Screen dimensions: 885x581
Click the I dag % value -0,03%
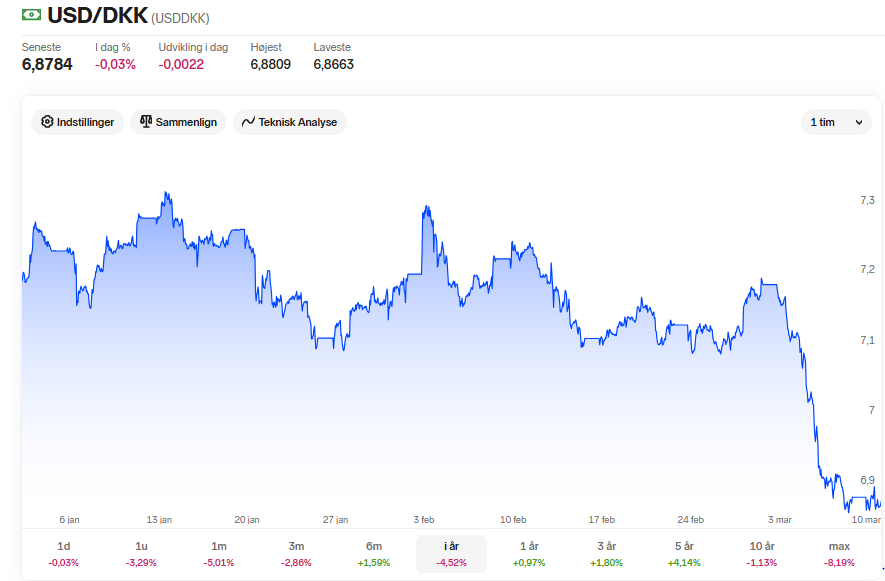coord(115,64)
